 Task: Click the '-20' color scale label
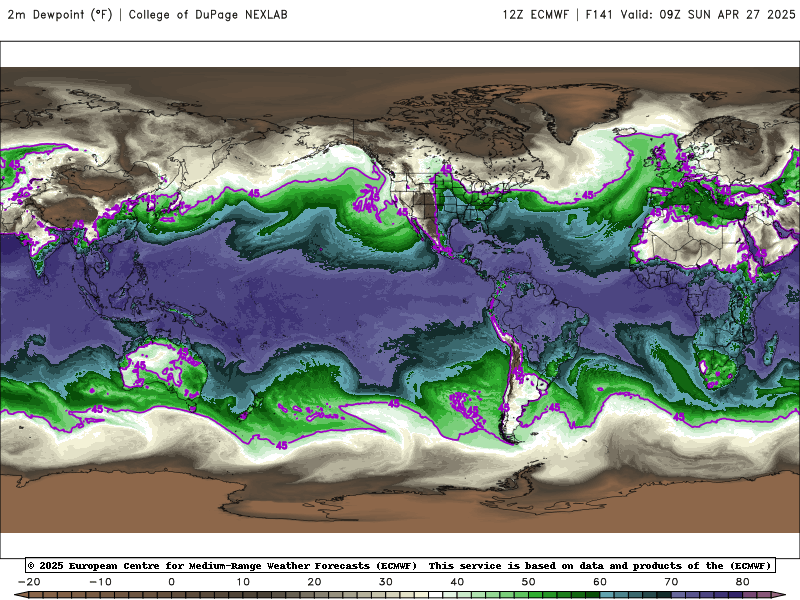point(29,582)
